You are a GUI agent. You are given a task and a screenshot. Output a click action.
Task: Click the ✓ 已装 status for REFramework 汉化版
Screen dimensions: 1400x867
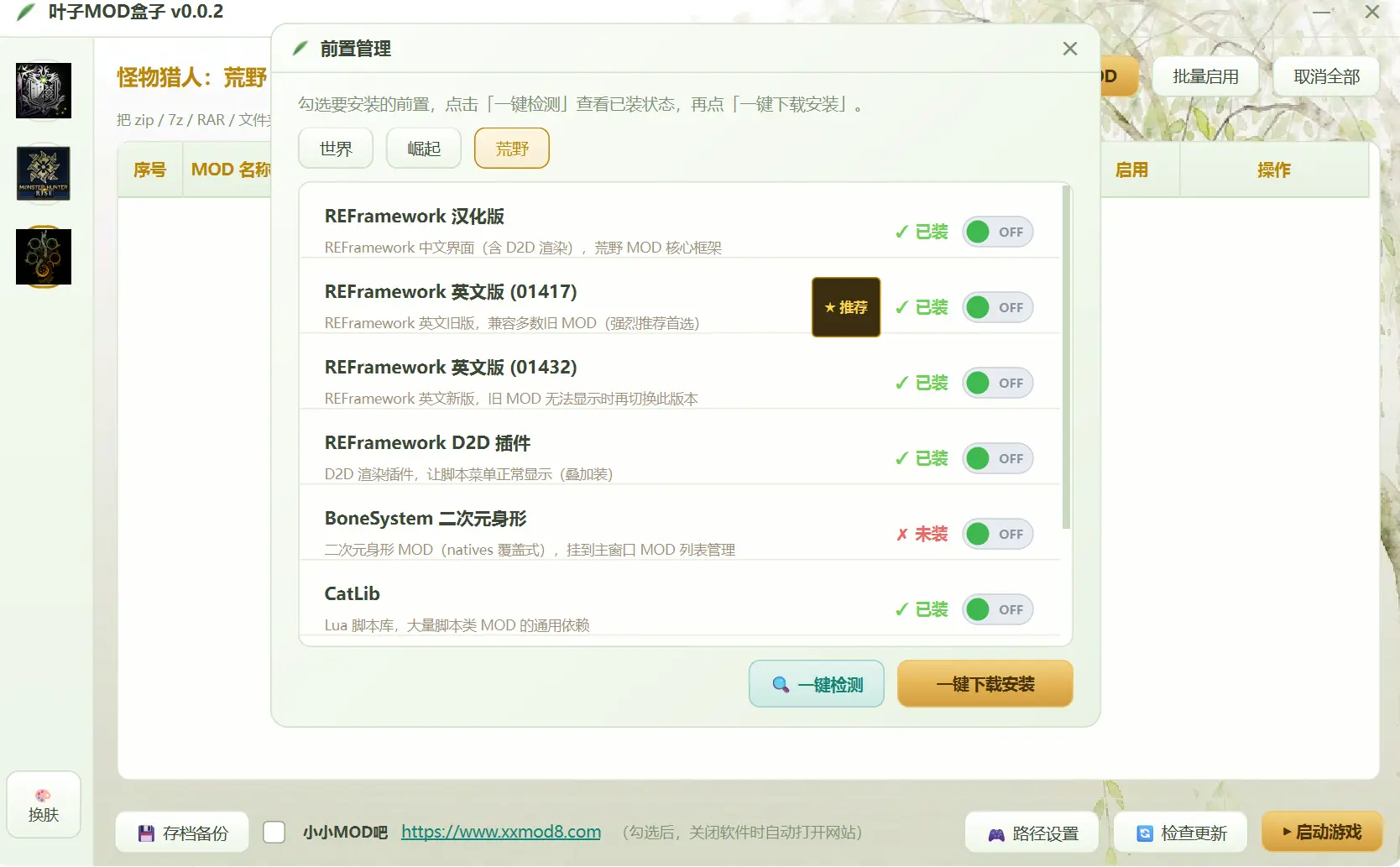point(922,232)
